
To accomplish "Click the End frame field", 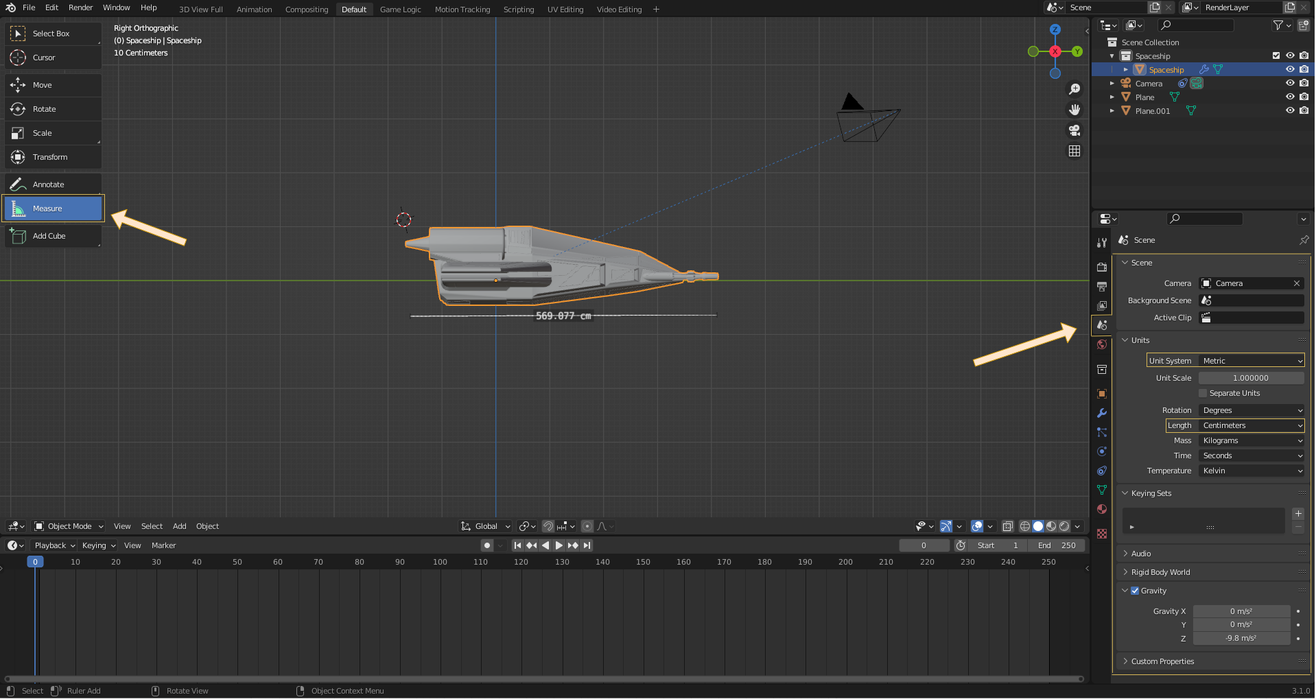I will pos(1058,546).
